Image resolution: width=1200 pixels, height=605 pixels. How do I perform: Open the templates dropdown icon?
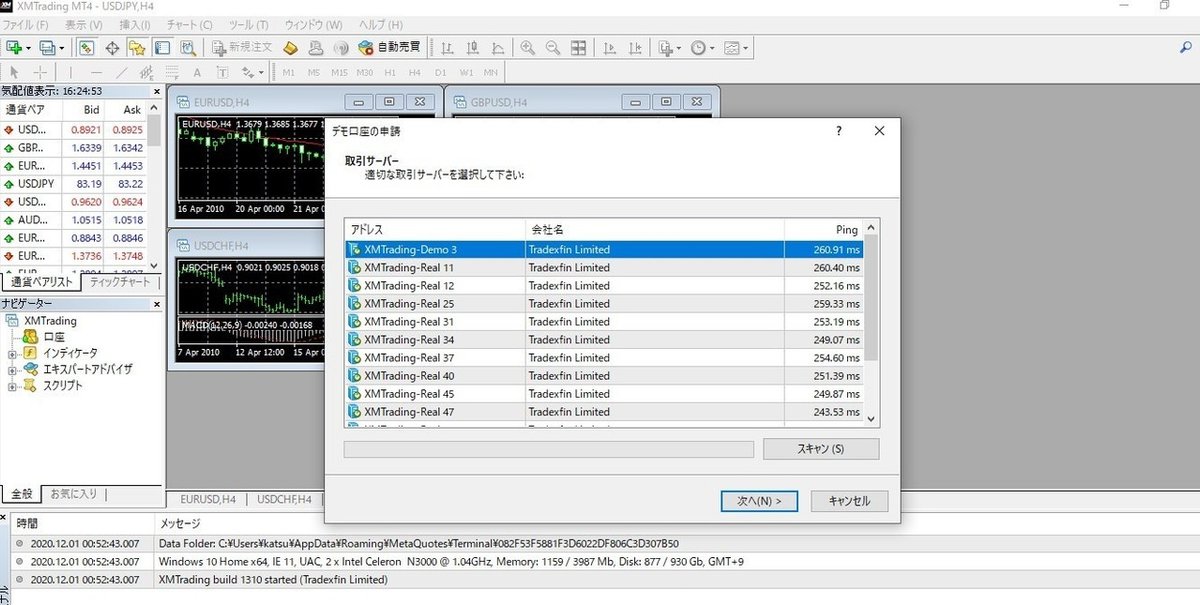click(736, 47)
